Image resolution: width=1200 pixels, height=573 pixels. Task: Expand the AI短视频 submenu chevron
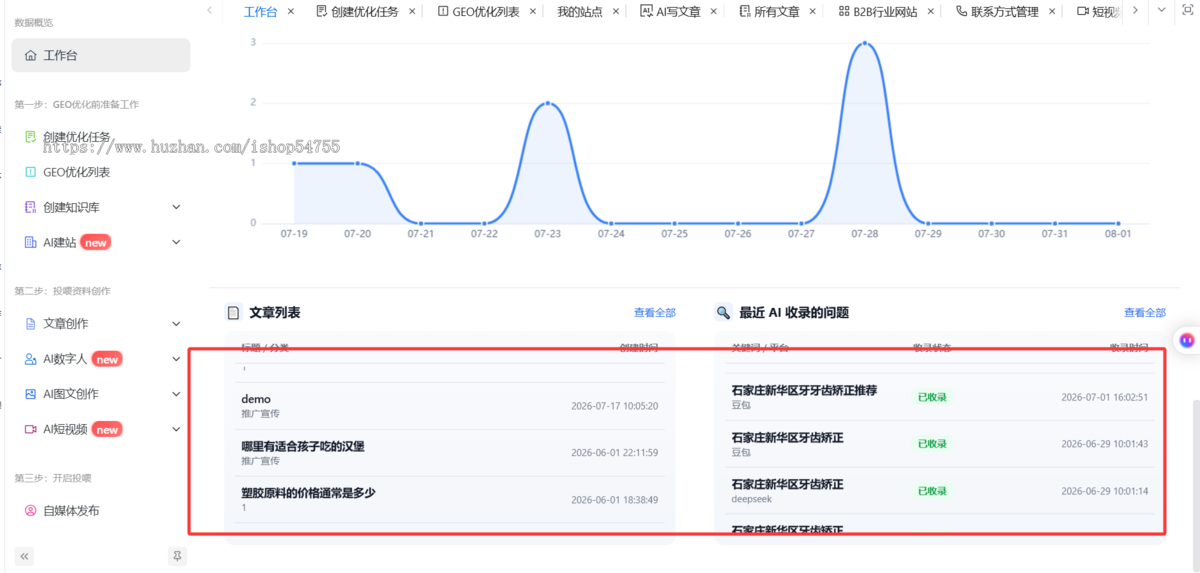pyautogui.click(x=176, y=429)
